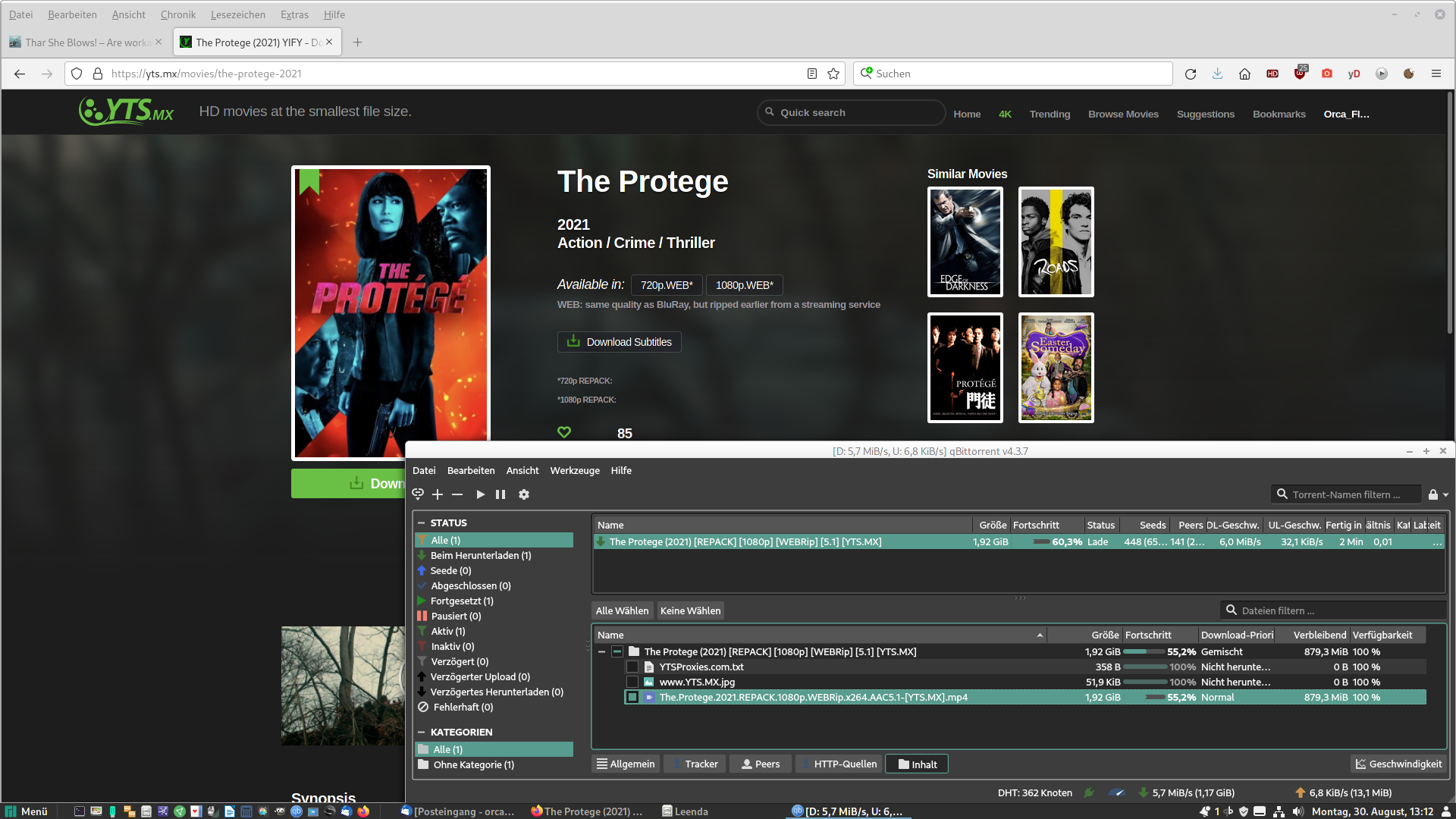Click Download Subtitles button
Viewport: 1456px width, 819px height.
pos(620,342)
